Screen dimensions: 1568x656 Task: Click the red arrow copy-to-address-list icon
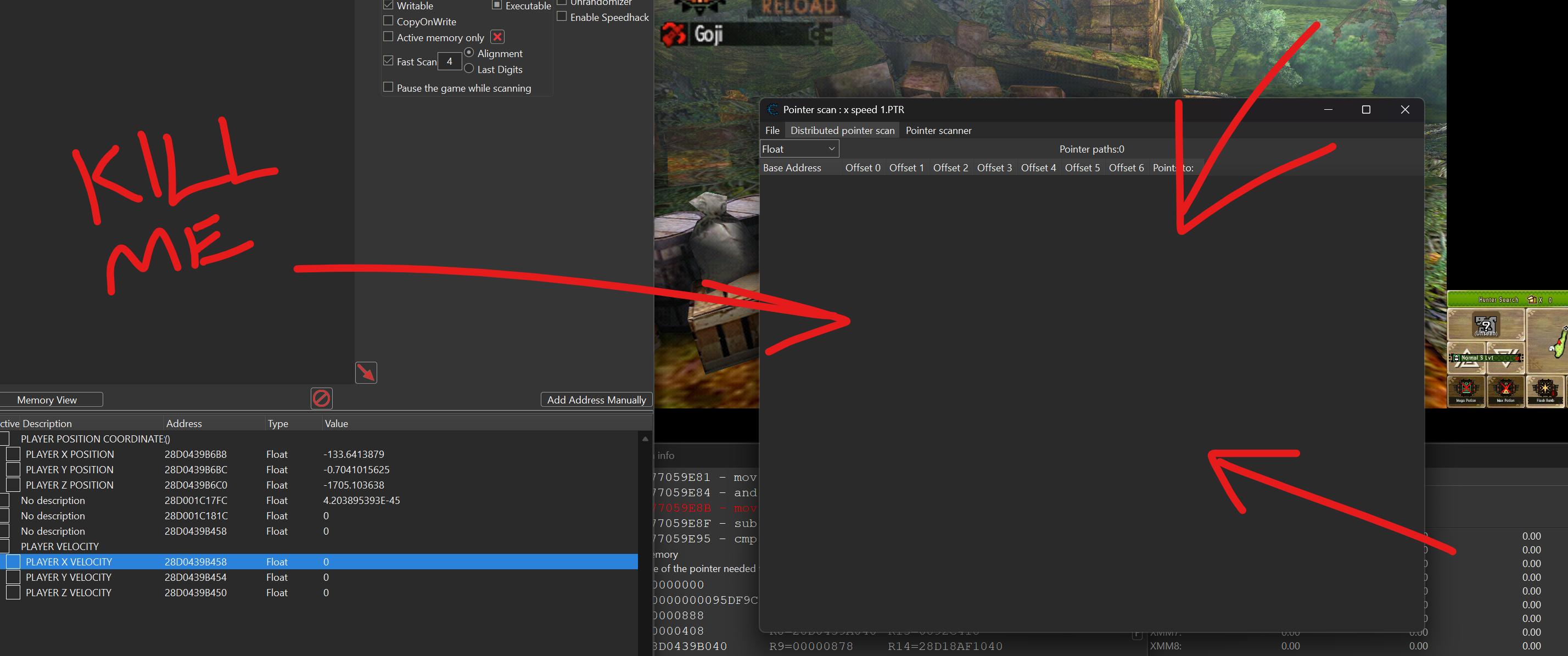coord(366,372)
